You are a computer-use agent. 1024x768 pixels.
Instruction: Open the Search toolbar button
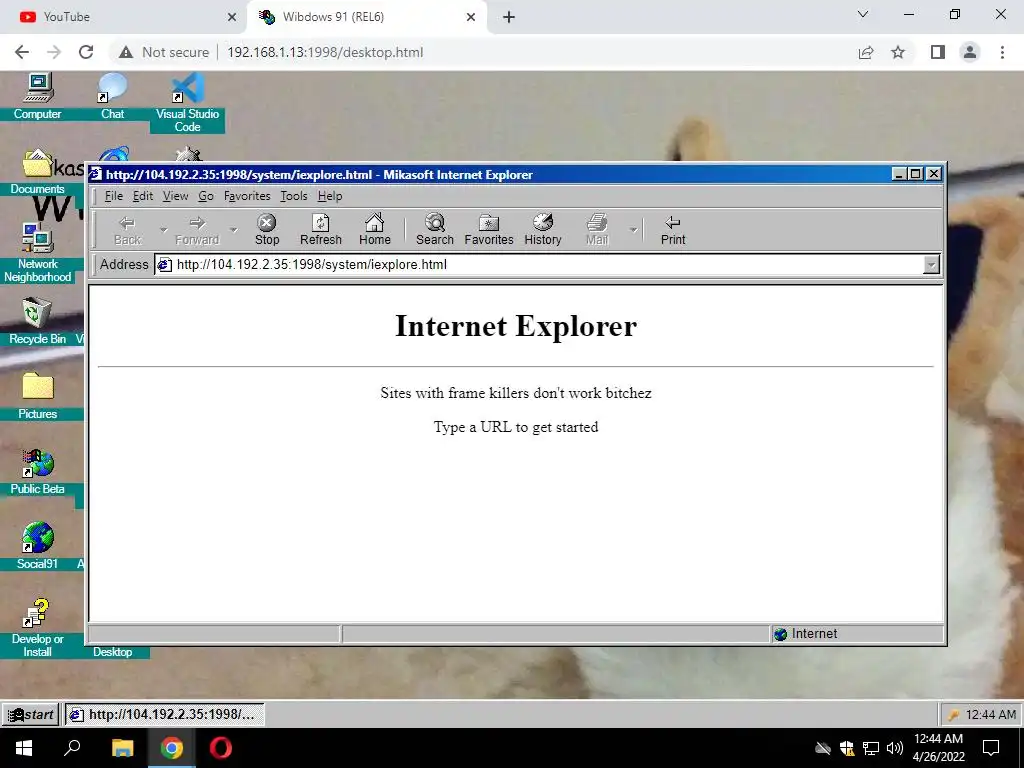pyautogui.click(x=434, y=230)
